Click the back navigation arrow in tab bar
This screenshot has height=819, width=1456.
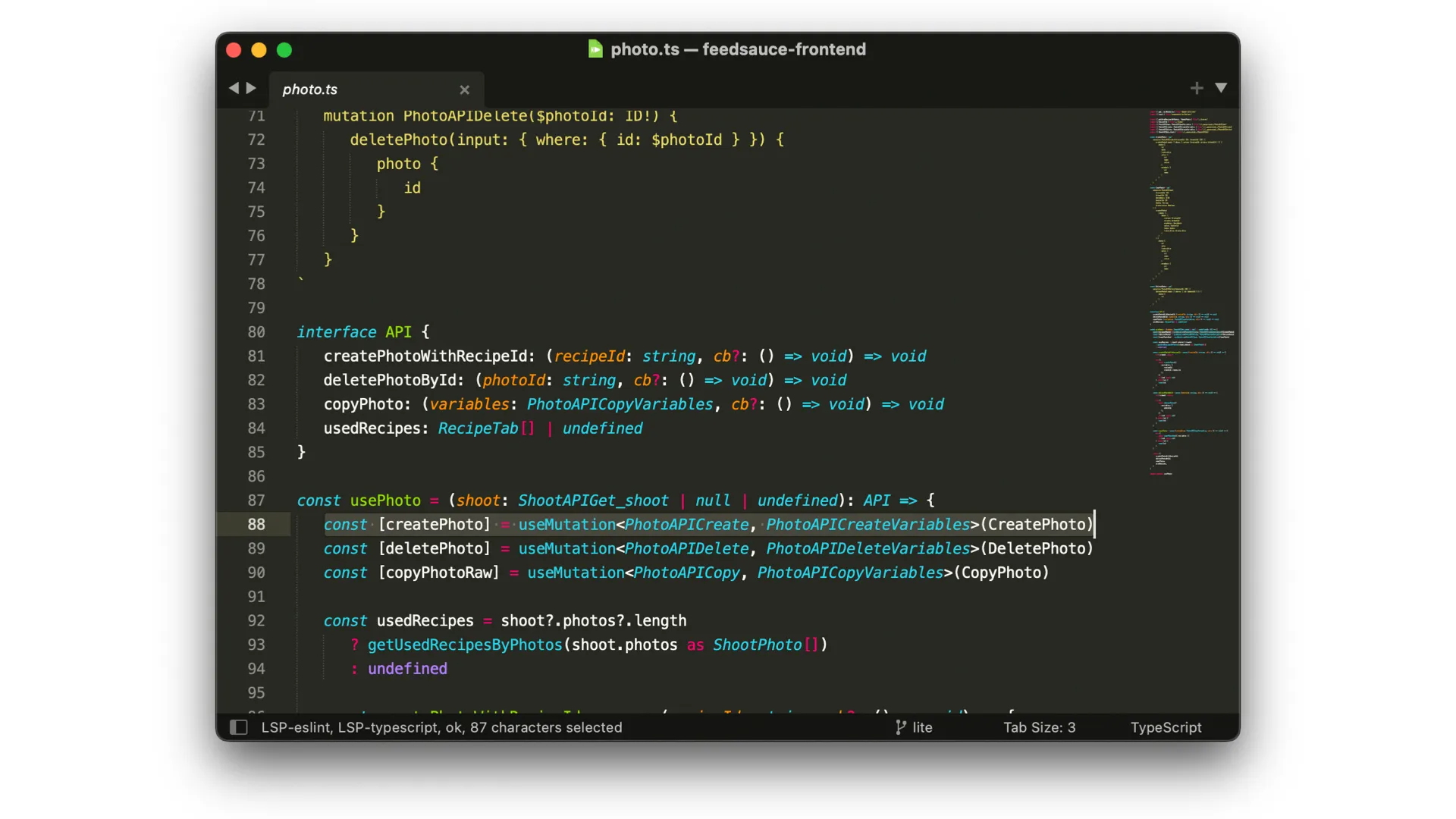tap(234, 88)
